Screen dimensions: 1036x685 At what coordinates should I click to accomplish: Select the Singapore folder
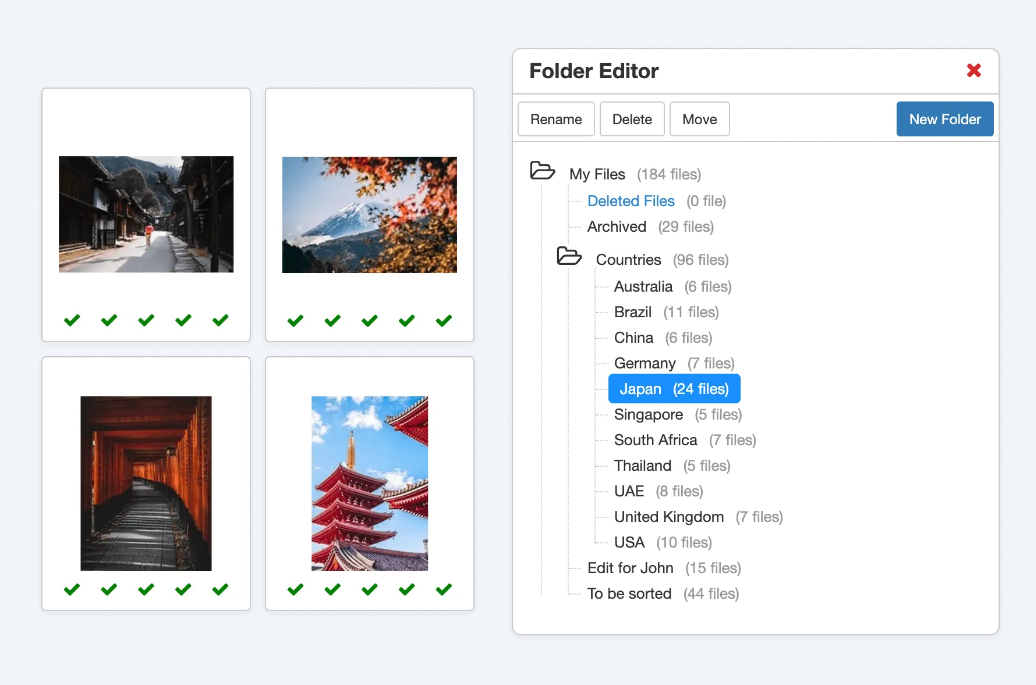[648, 415]
